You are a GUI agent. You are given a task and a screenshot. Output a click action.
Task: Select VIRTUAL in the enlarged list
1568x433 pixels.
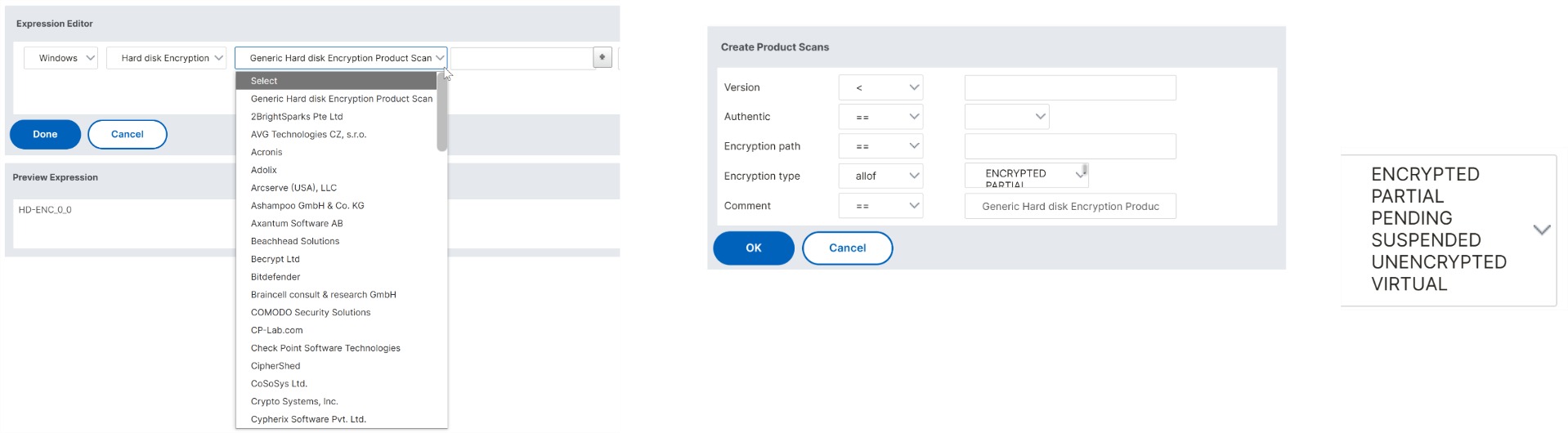1409,284
